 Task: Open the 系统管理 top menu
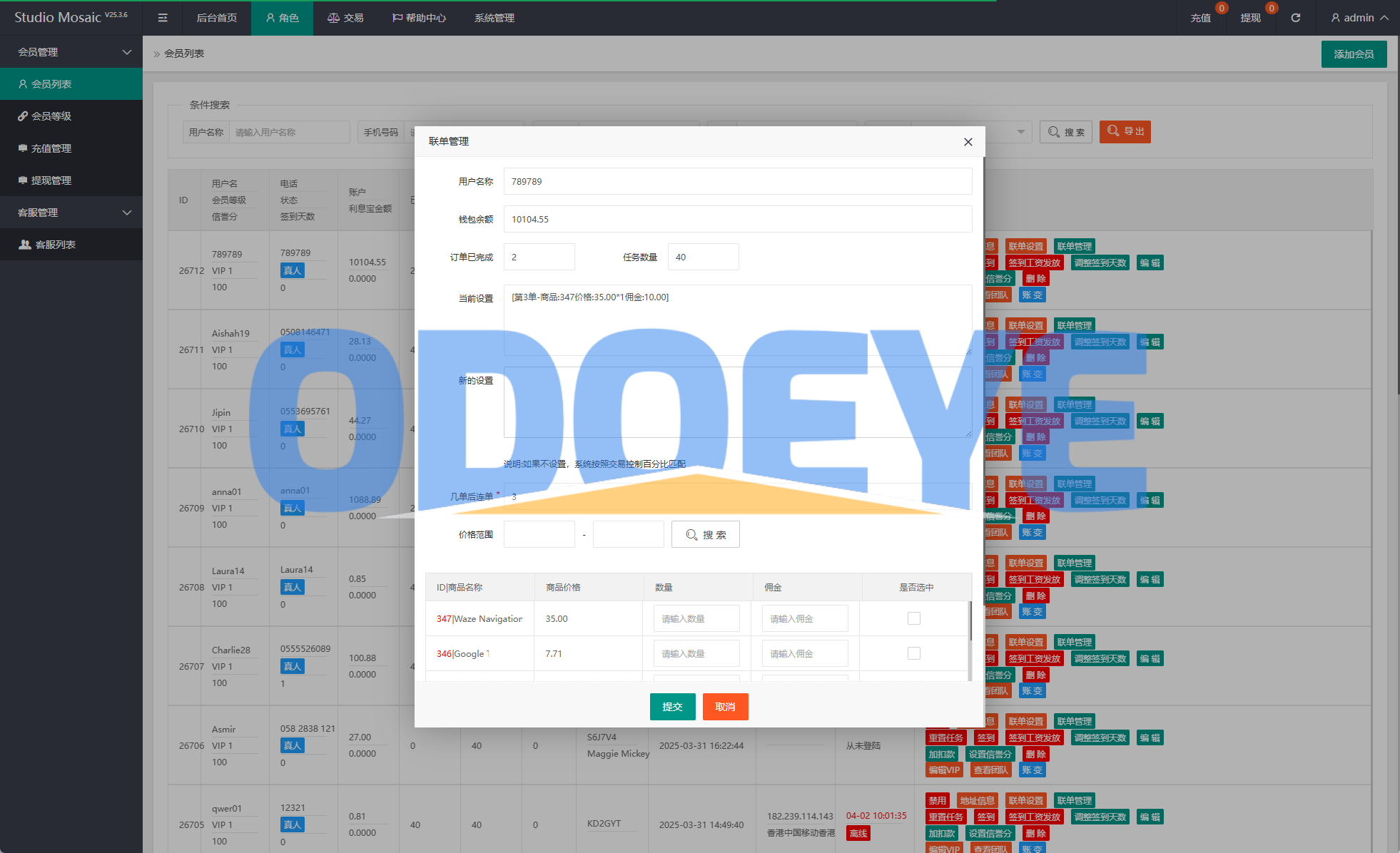pyautogui.click(x=494, y=18)
